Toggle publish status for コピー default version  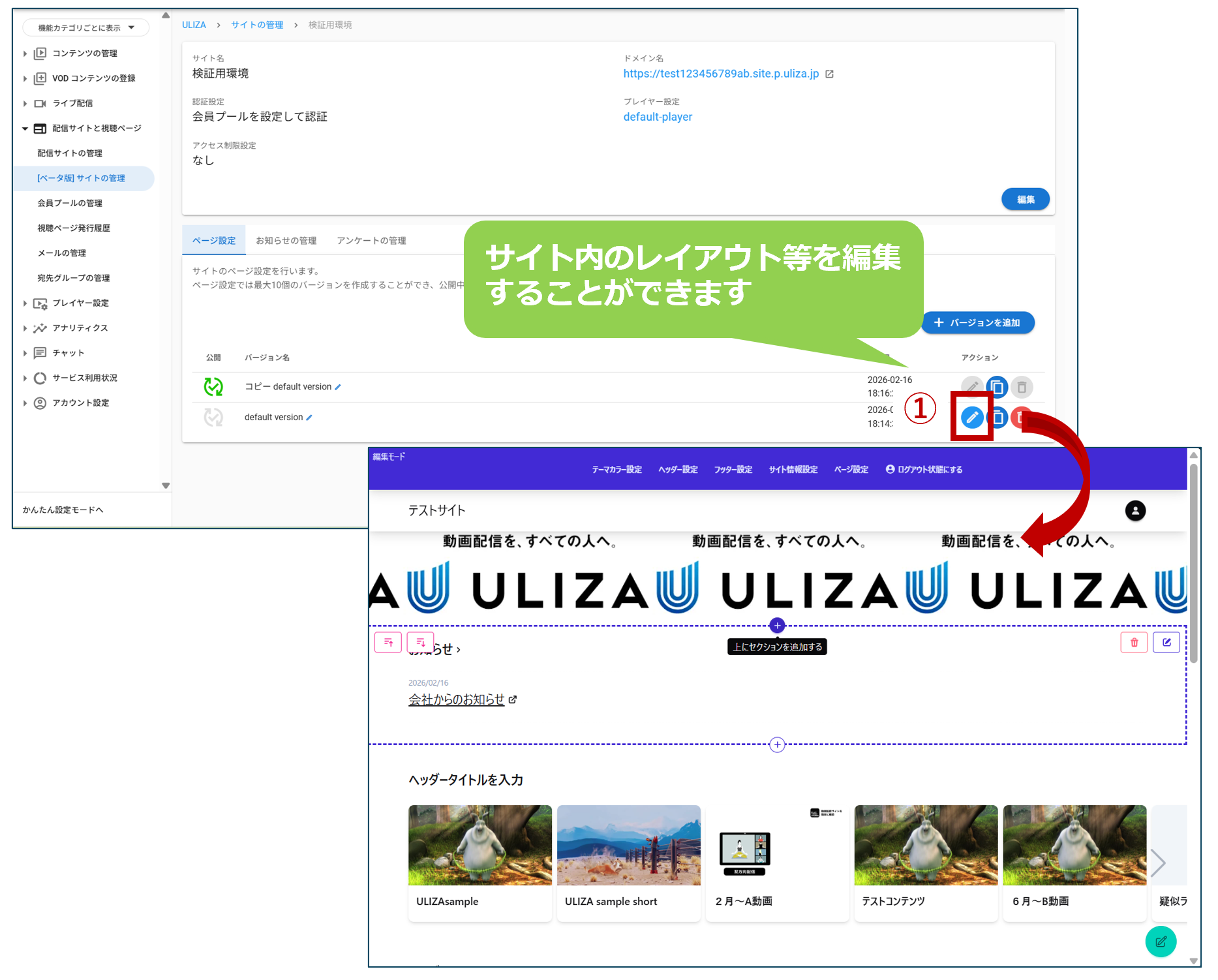(x=213, y=387)
